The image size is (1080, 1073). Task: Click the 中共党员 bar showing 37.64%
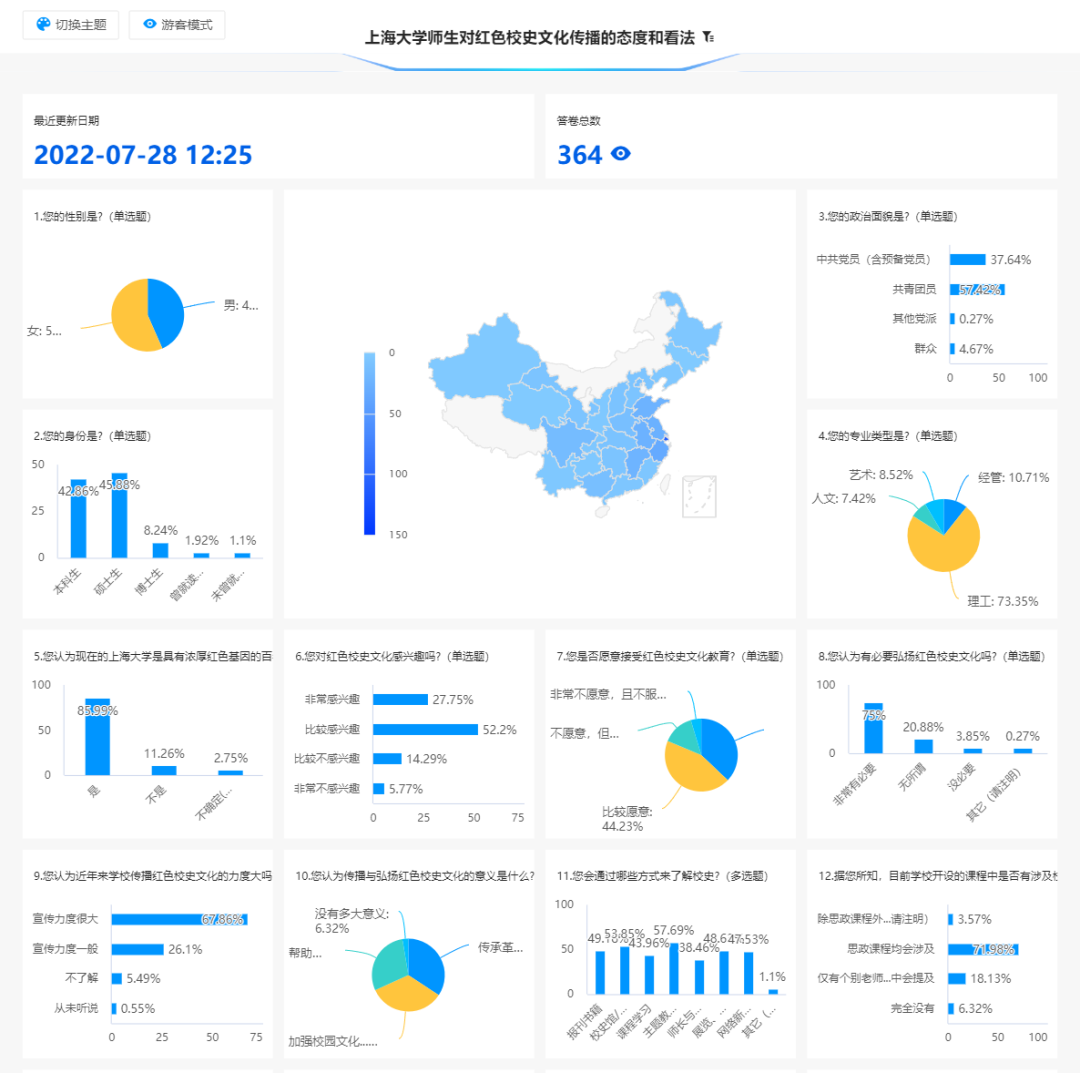tap(967, 259)
